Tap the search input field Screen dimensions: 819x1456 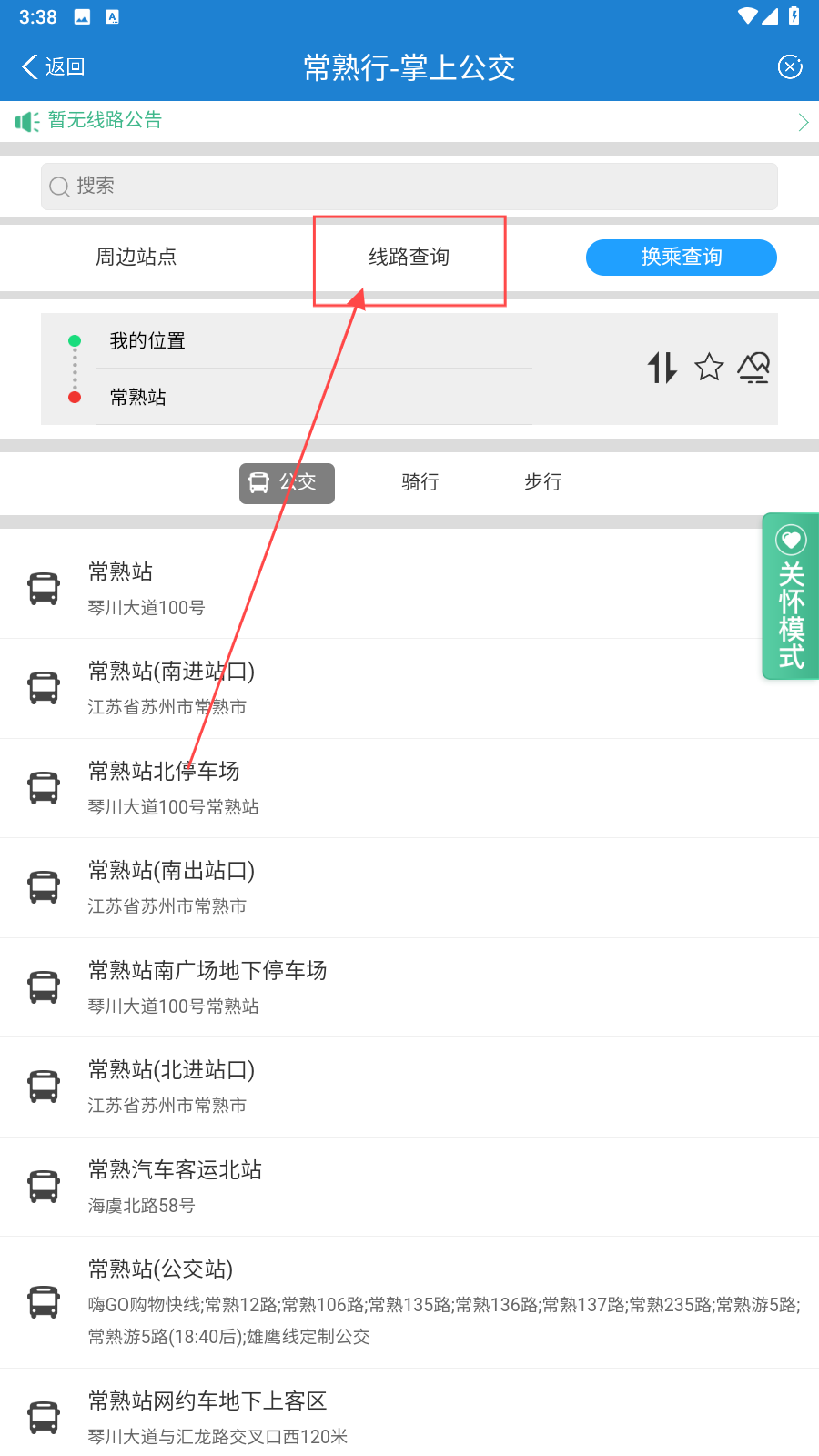(x=409, y=187)
